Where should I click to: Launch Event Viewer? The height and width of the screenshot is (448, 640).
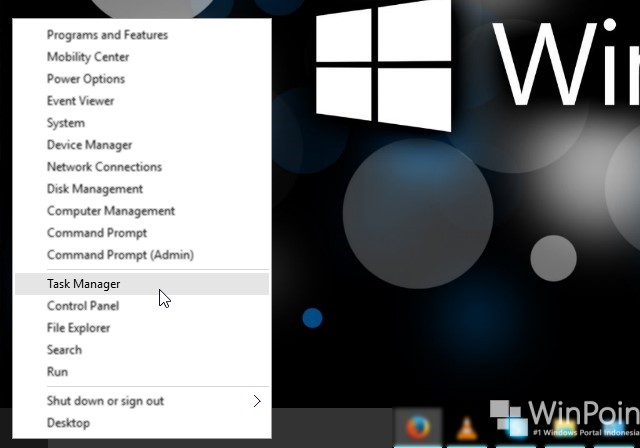click(x=142, y=101)
